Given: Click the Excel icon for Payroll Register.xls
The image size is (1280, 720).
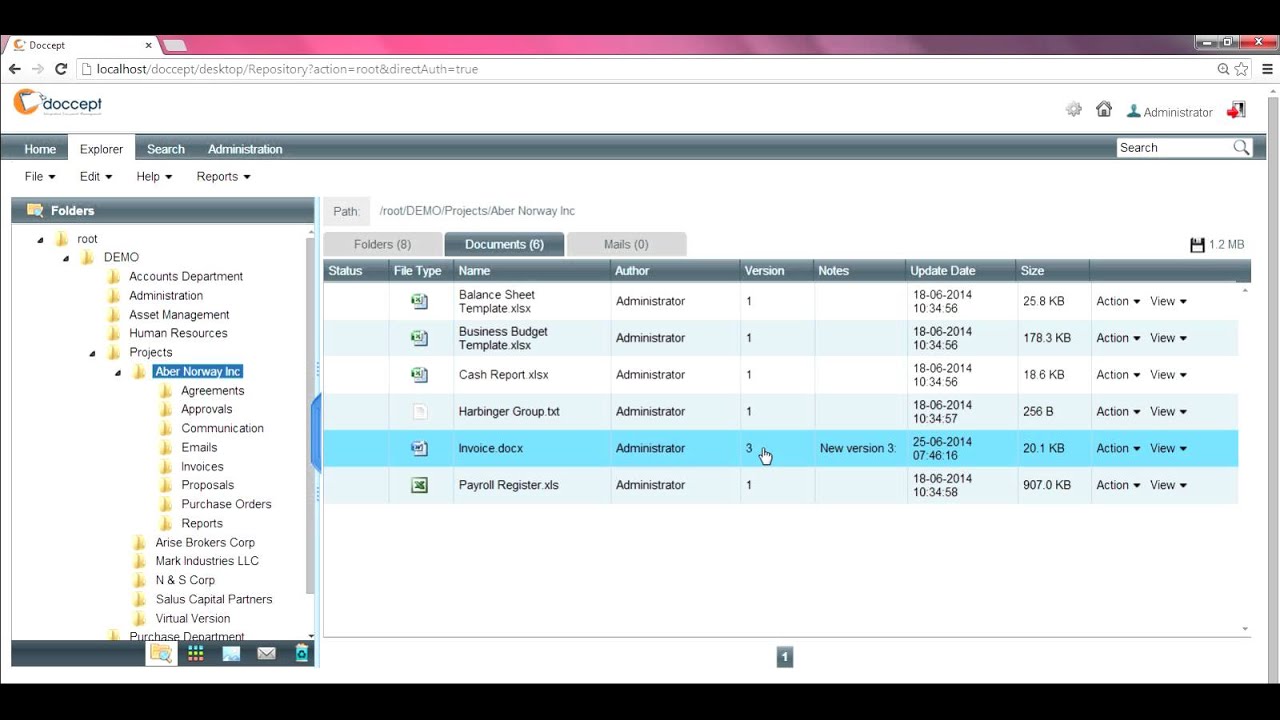Looking at the screenshot, I should click(x=420, y=485).
